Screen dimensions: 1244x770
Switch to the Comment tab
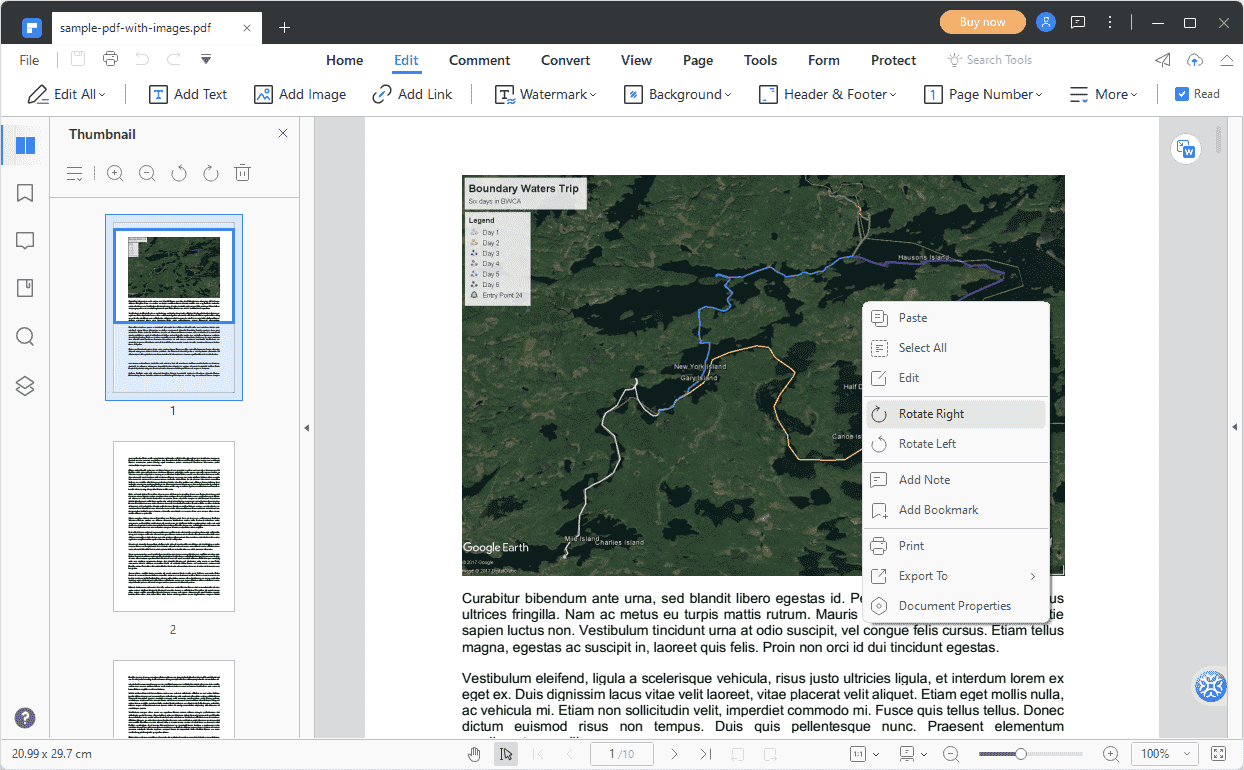(x=479, y=60)
